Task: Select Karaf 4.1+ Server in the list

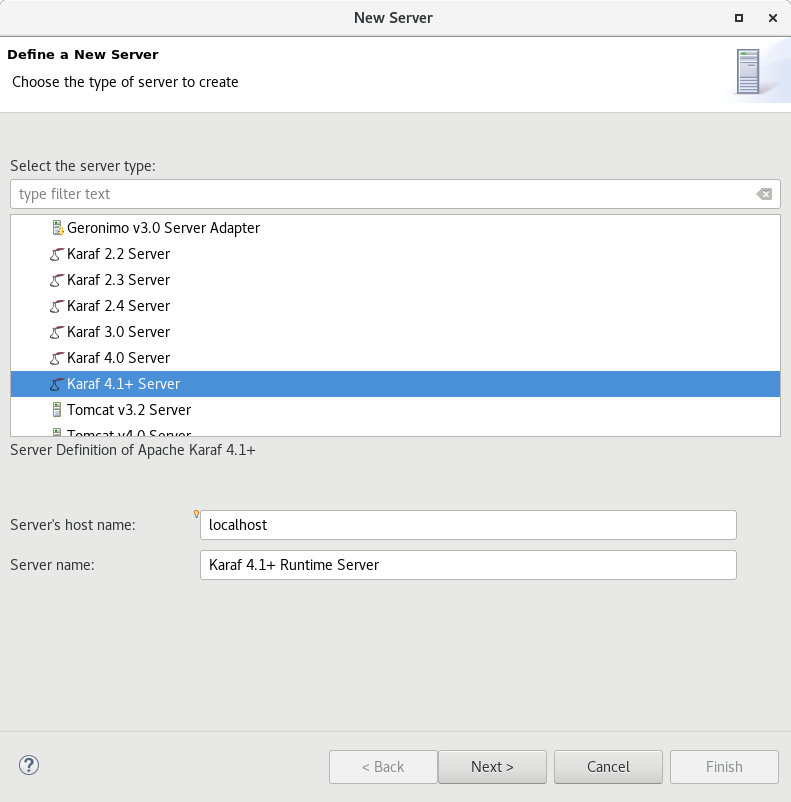Action: point(123,384)
